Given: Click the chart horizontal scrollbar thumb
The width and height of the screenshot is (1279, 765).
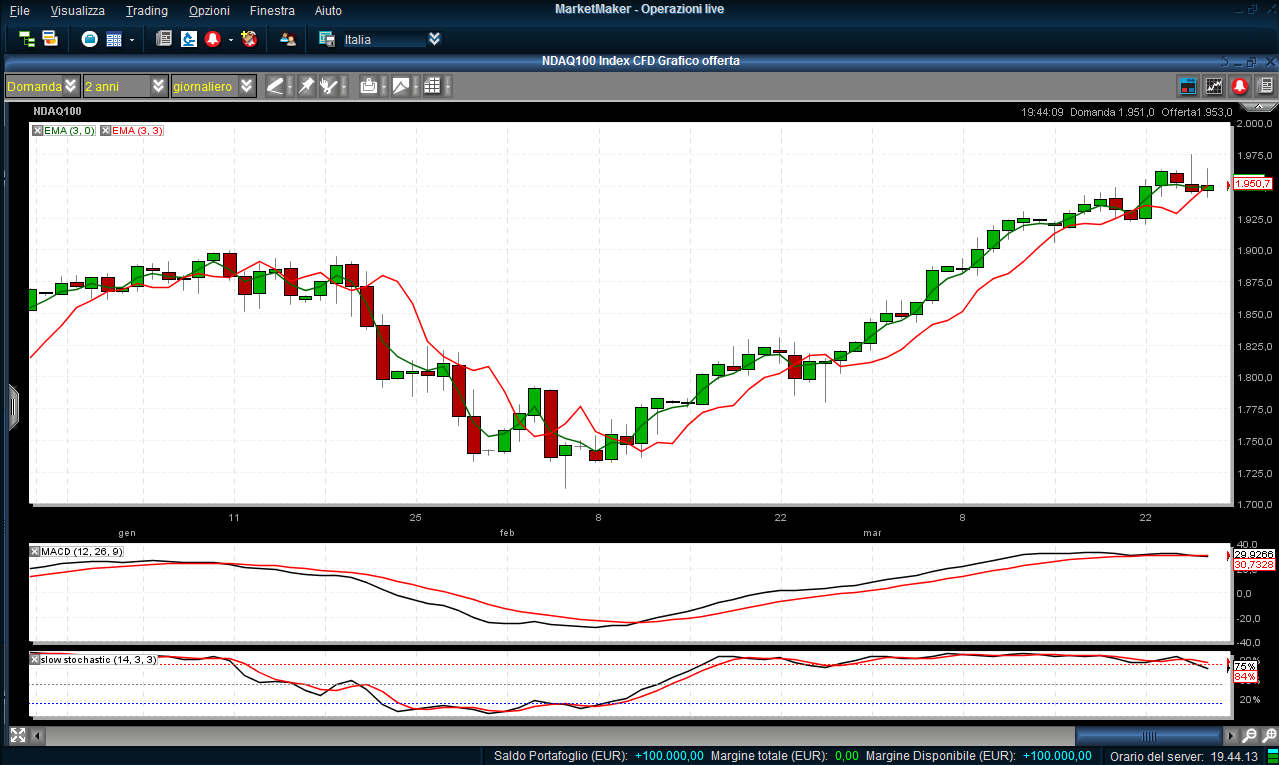Looking at the screenshot, I should [x=1148, y=736].
